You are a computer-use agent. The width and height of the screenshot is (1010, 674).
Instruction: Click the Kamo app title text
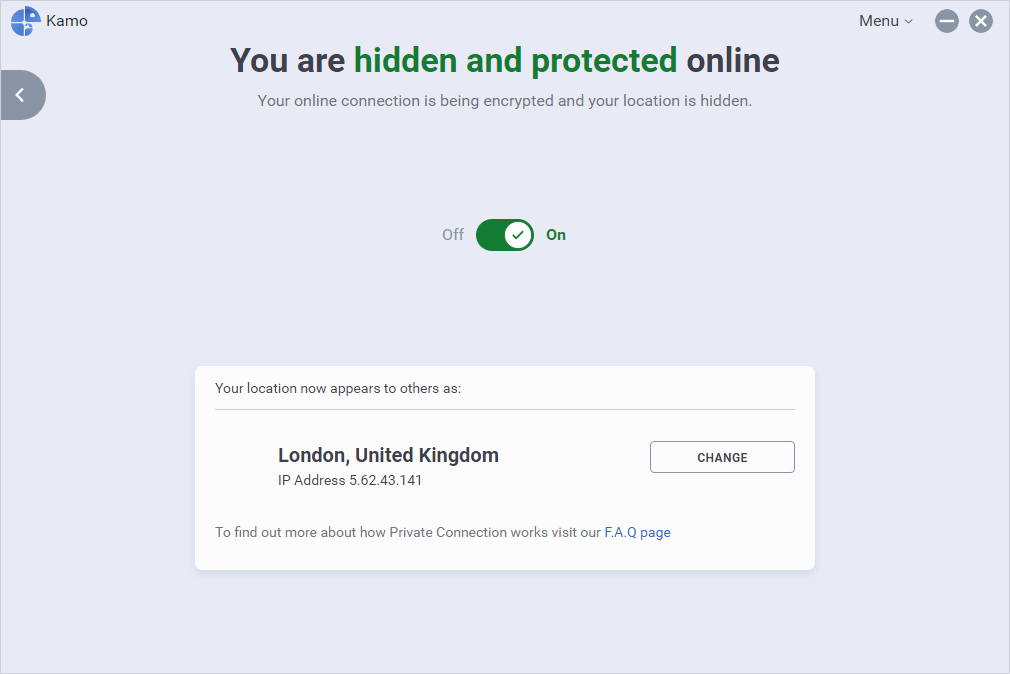[67, 21]
